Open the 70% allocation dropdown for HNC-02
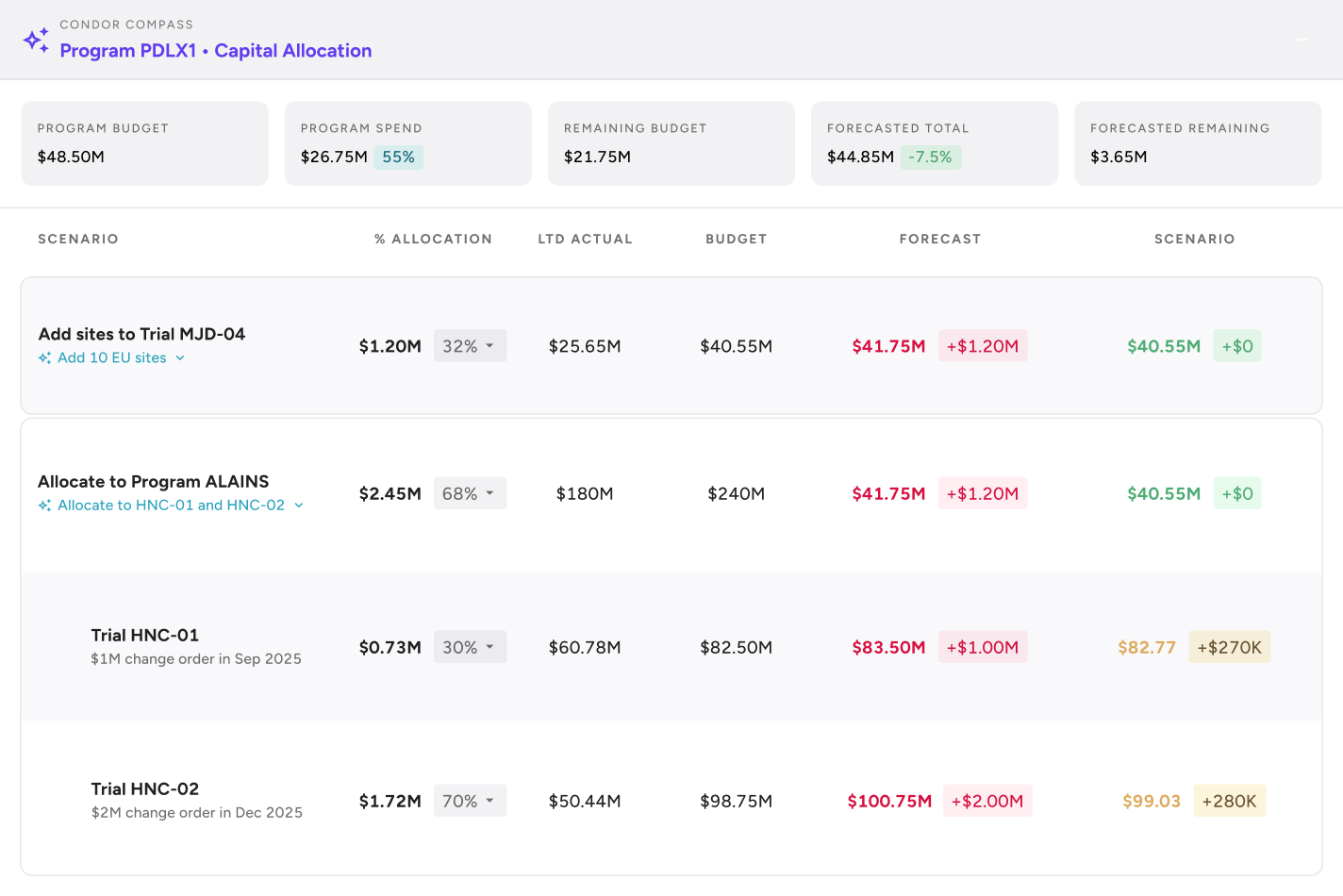1343x896 pixels. click(470, 801)
